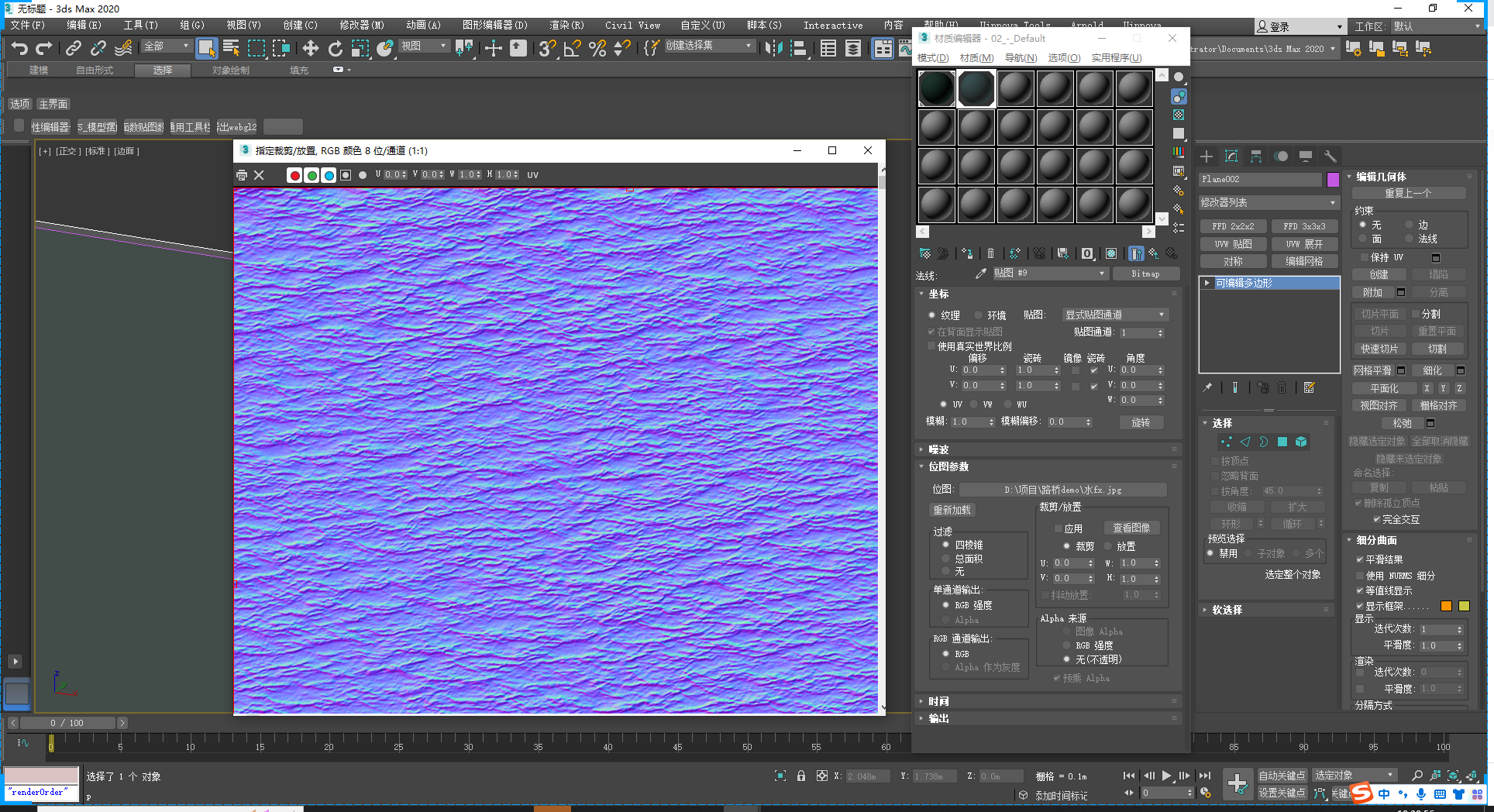Select the VW mapping radio button
Viewport: 1494px width, 812px height.
973,404
